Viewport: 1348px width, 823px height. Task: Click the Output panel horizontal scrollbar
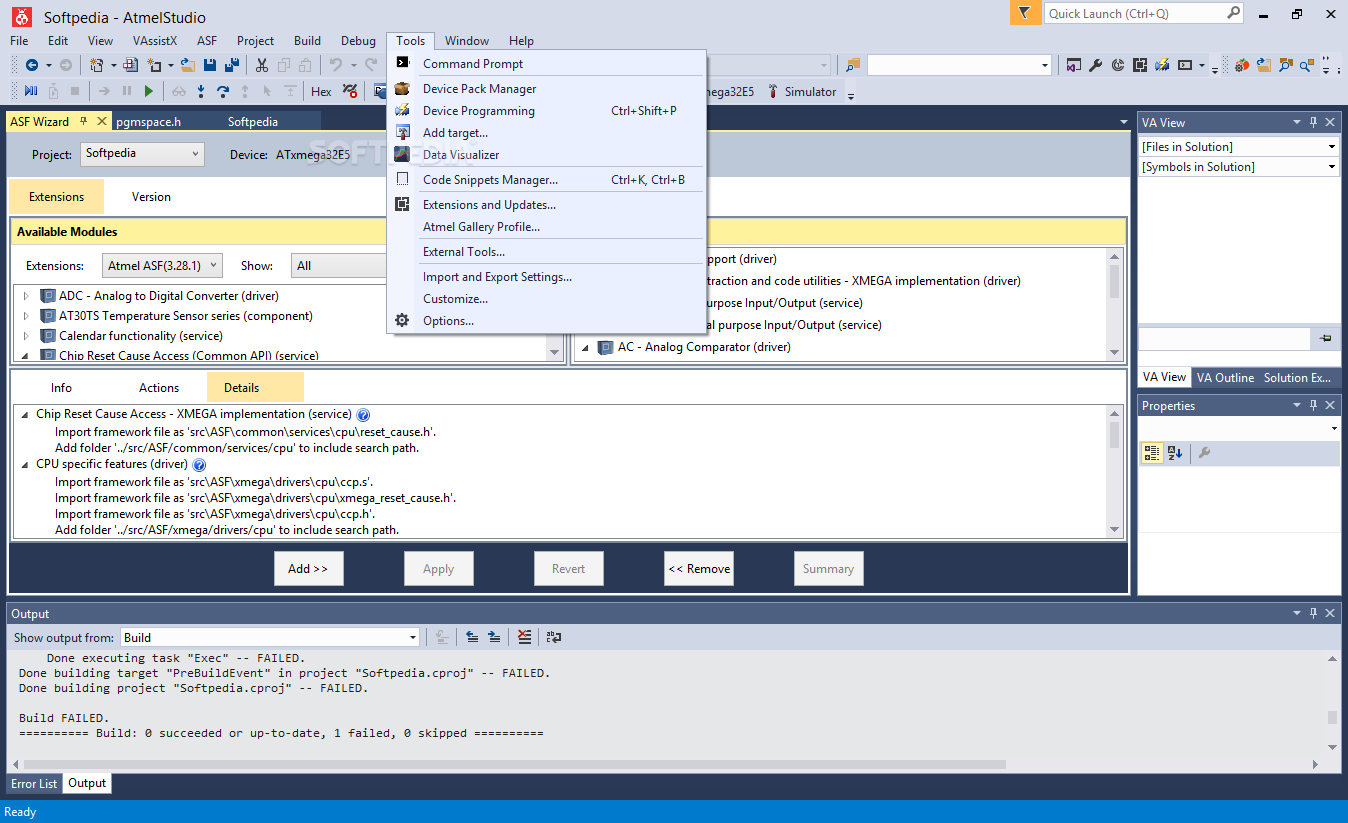516,764
